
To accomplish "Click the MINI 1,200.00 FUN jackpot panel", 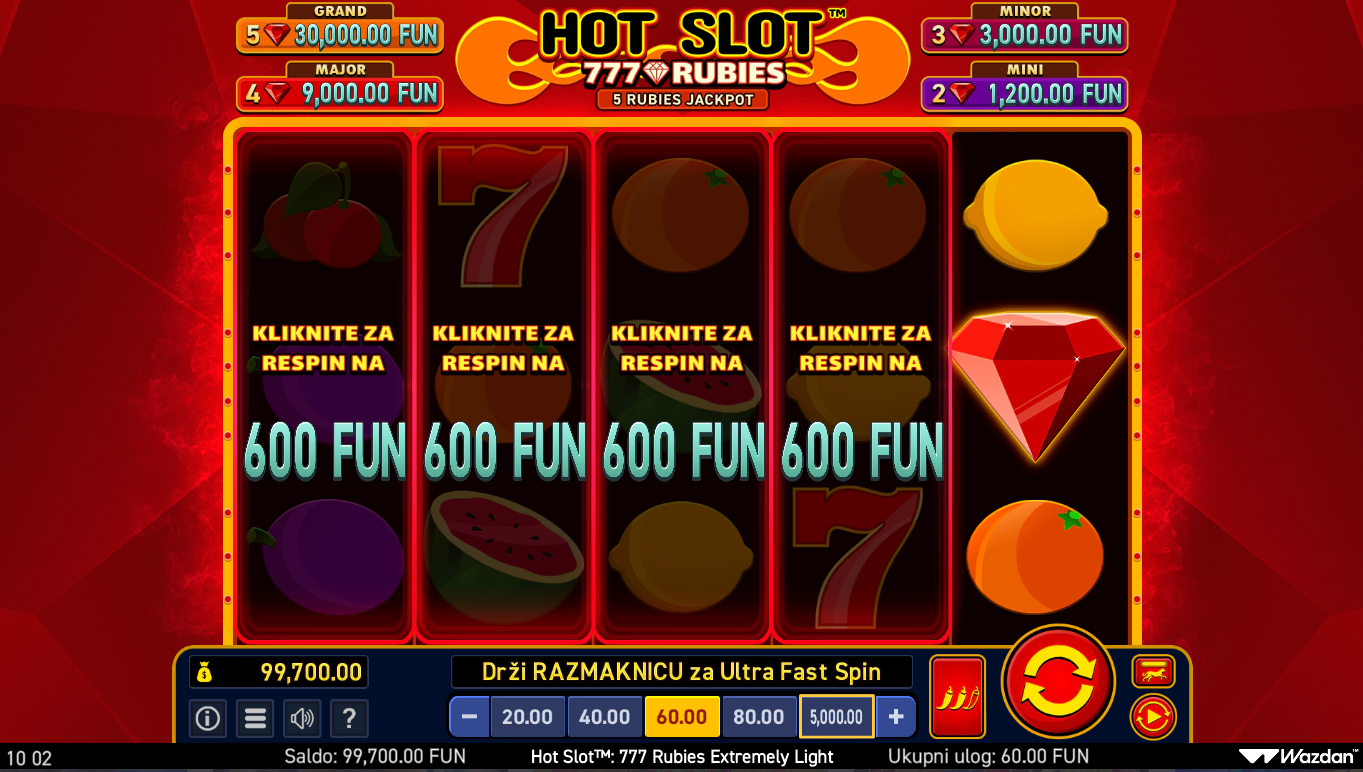I will pos(1024,88).
